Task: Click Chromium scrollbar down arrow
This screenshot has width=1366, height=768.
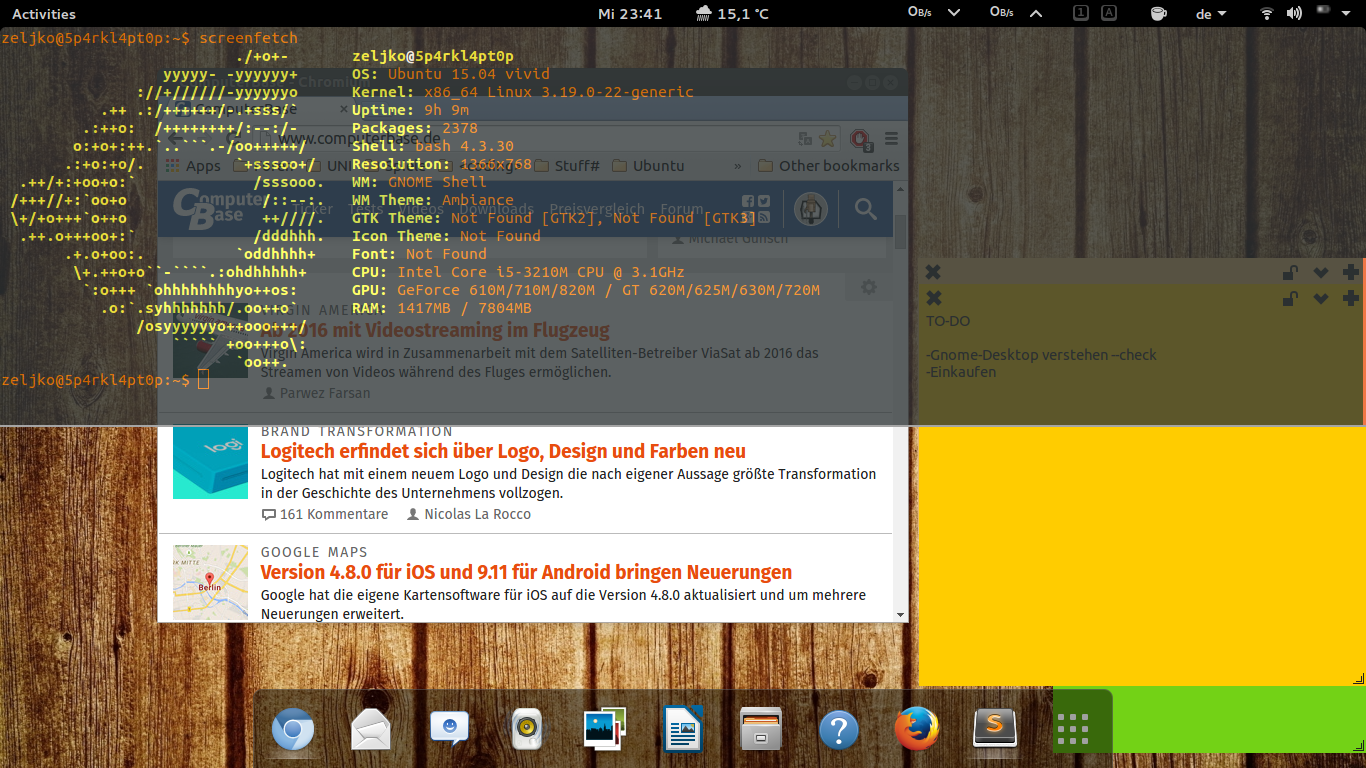Action: tap(900, 614)
